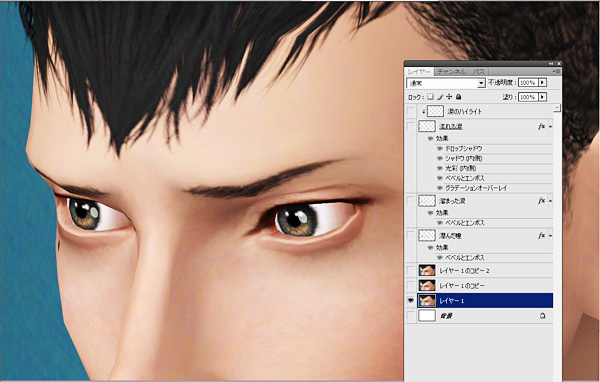
Task: Click the lock transparent pixels icon
Action: pyautogui.click(x=430, y=97)
